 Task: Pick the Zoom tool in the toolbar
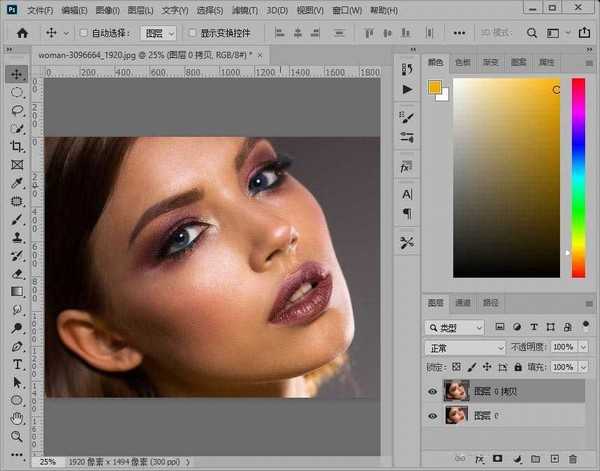[17, 436]
